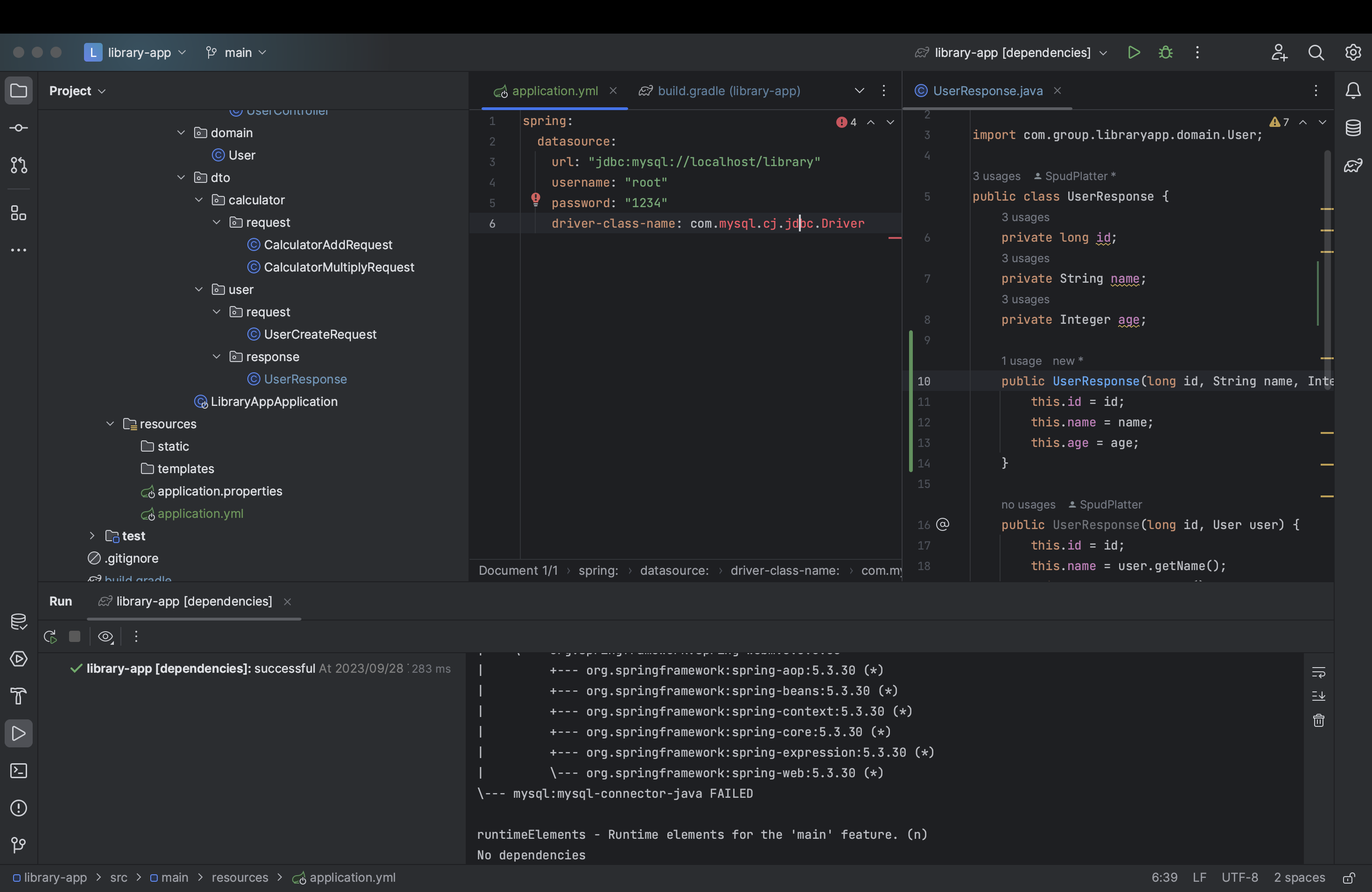The image size is (1372, 892).
Task: Show more tool windows ellipsis in left sidebar
Action: pyautogui.click(x=19, y=250)
